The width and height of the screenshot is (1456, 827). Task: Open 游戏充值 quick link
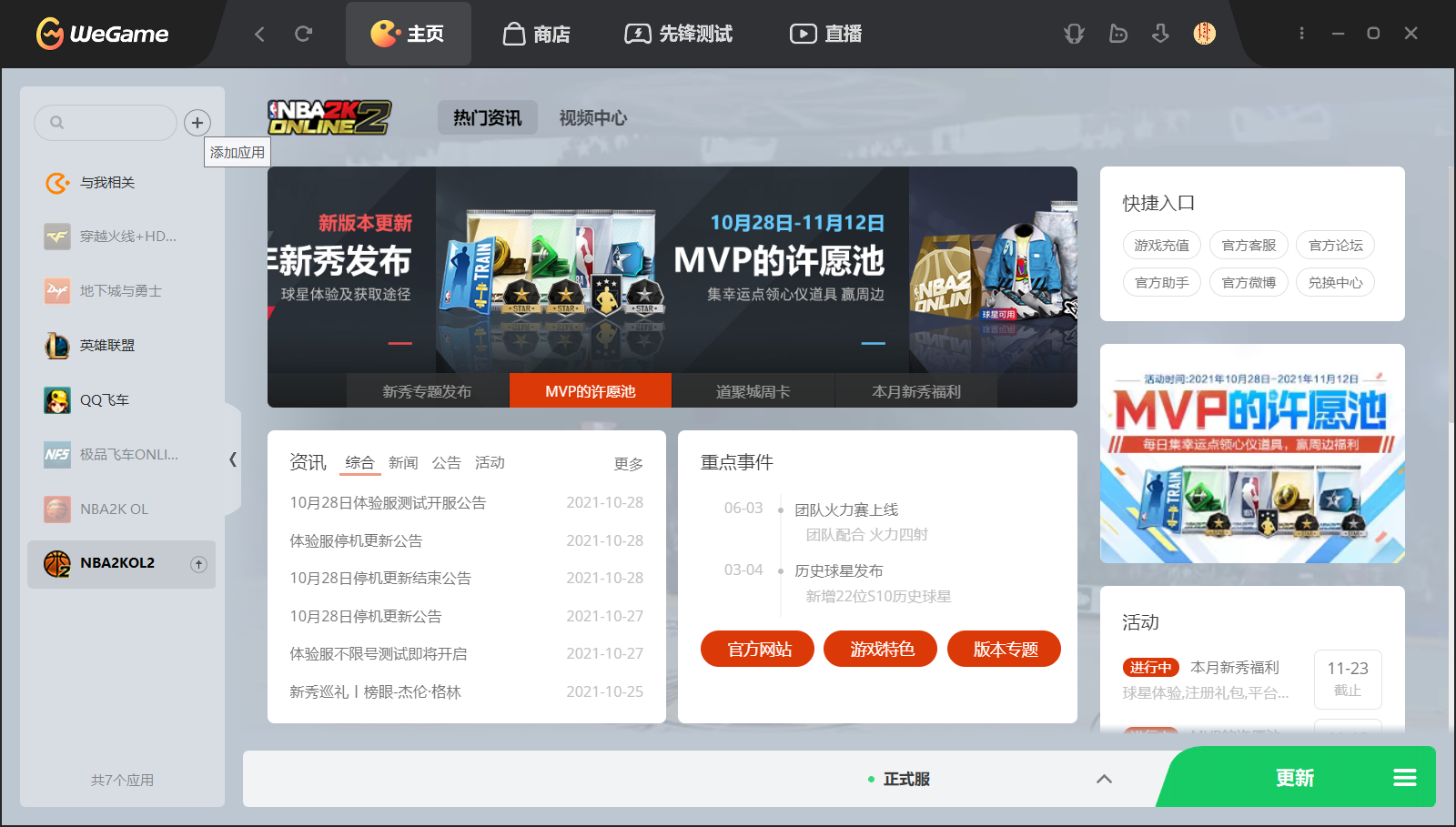point(1162,246)
